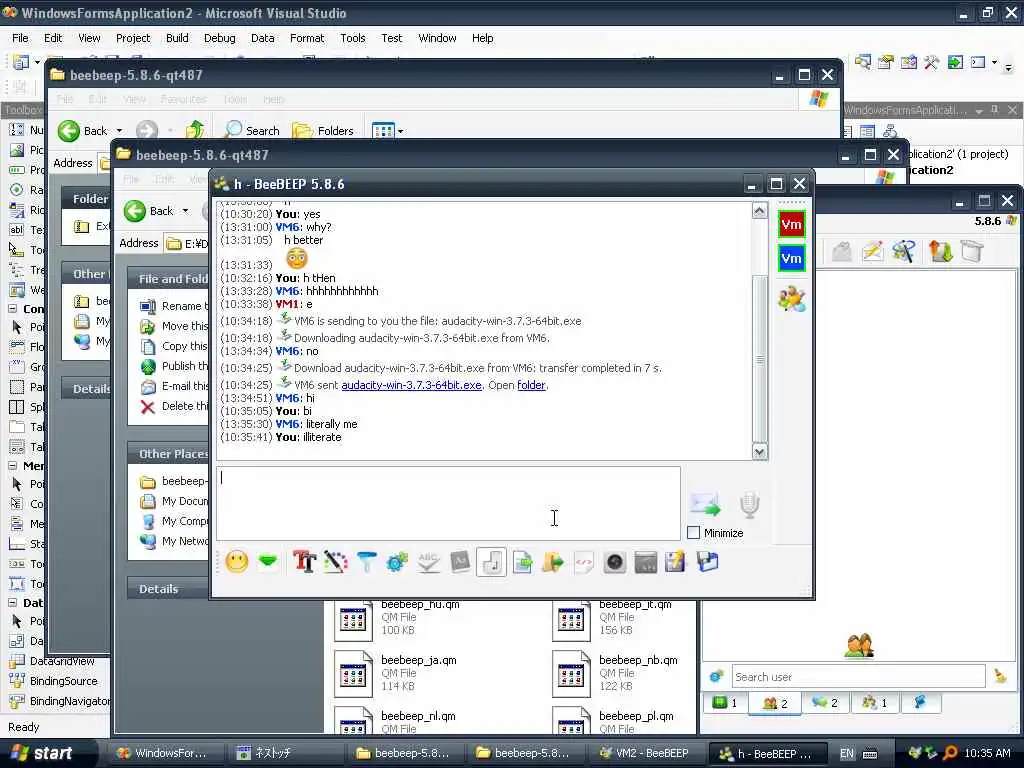Open the Back dropdown arrow in front Explorer window

(185, 211)
